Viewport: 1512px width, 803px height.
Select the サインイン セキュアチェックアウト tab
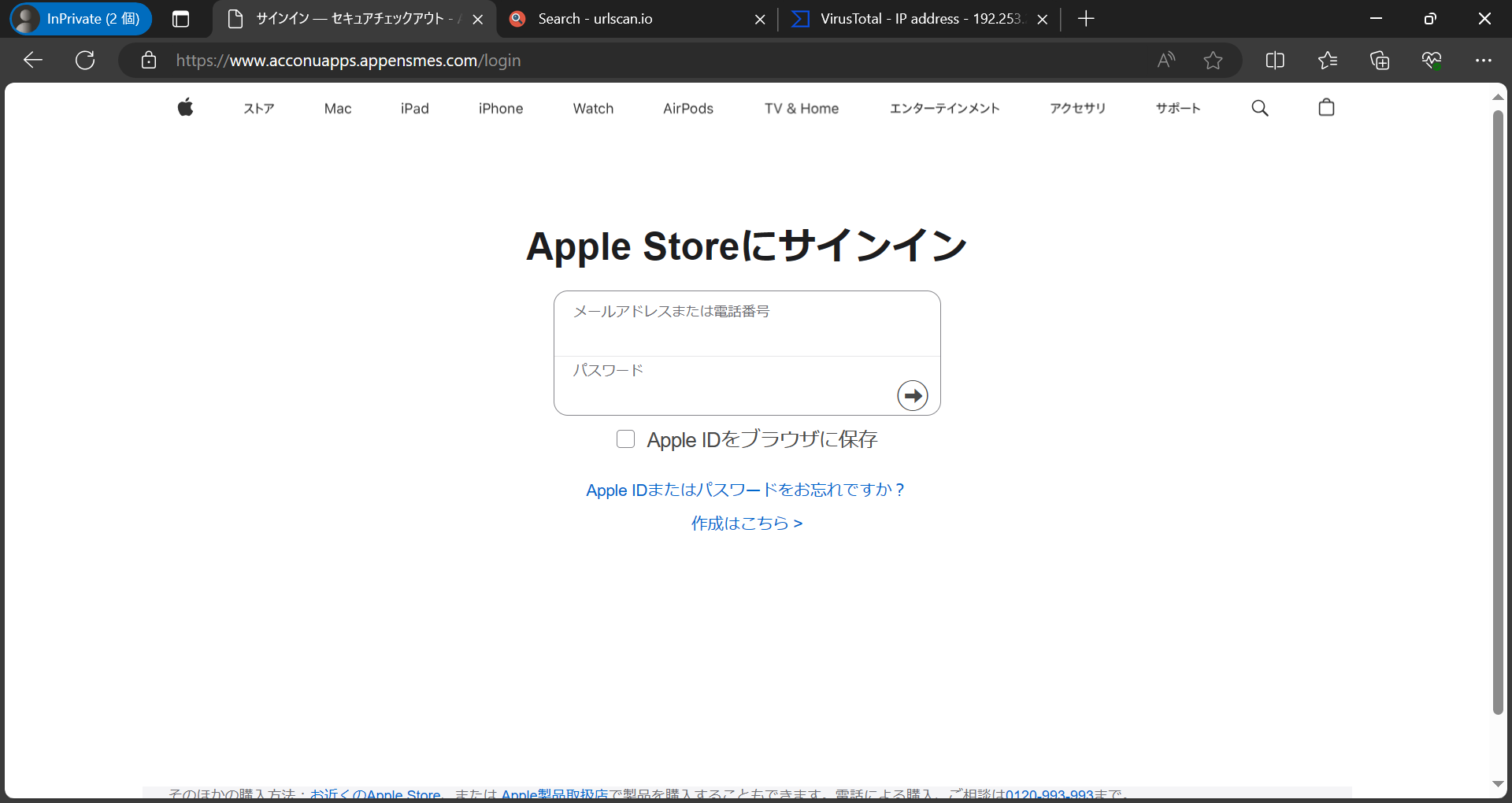[354, 19]
